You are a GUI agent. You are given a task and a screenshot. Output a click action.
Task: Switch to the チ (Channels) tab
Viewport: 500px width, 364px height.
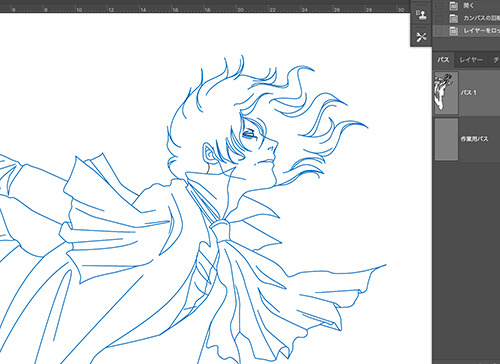(x=495, y=60)
